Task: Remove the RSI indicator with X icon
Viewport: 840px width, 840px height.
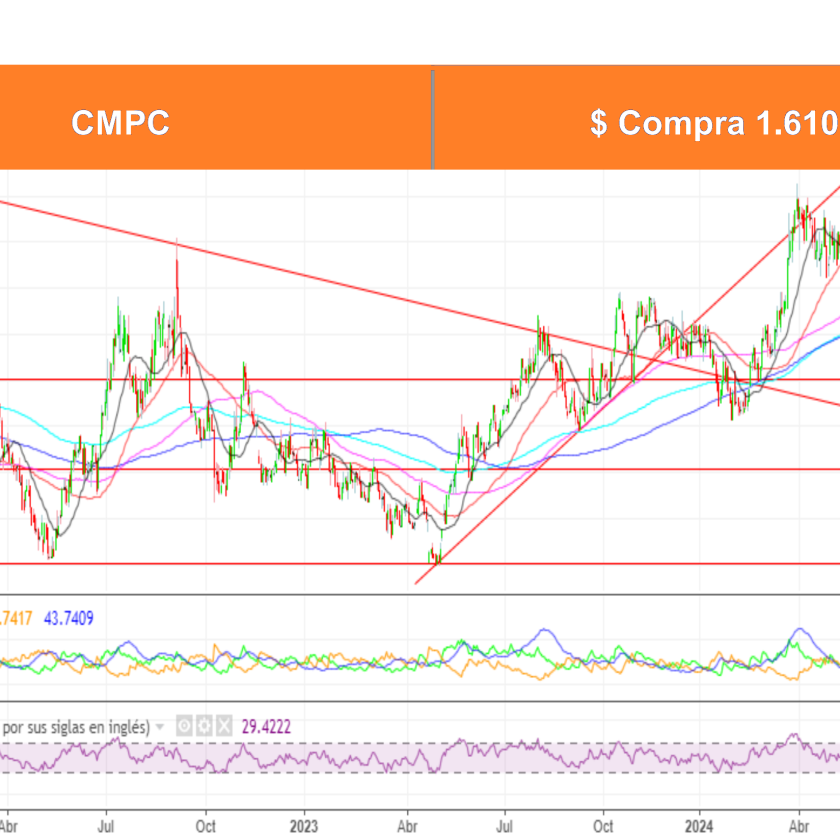Action: pos(223,727)
